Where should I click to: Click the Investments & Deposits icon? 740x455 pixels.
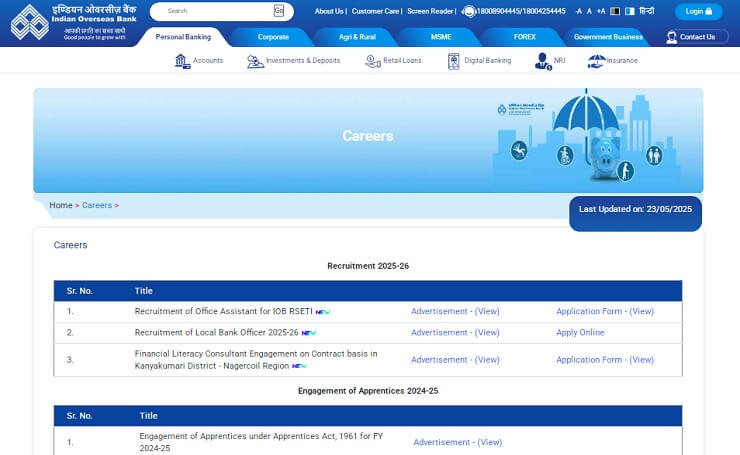(x=255, y=61)
